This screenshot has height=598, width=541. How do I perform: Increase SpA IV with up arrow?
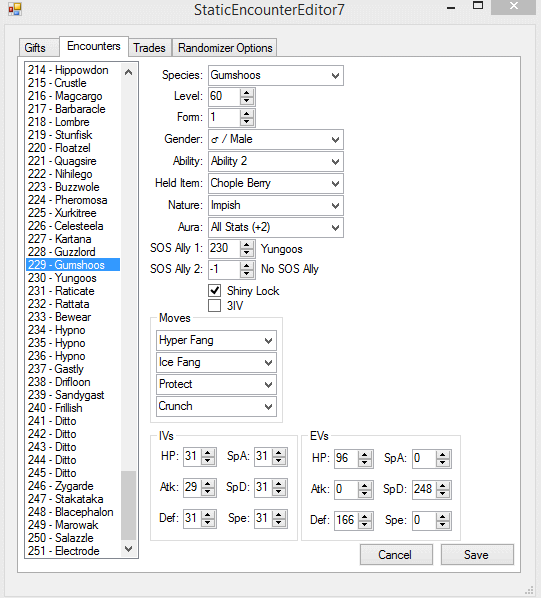279,453
